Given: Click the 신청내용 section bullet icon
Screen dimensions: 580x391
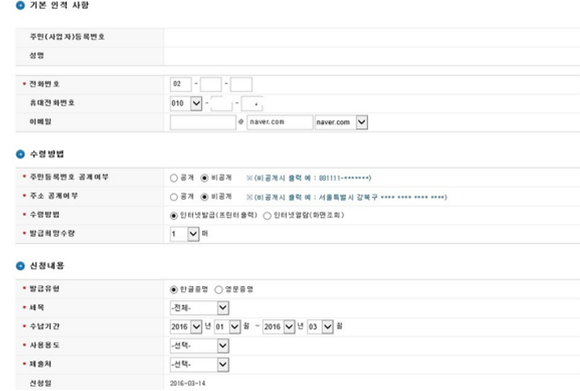Looking at the screenshot, I should point(20,266).
